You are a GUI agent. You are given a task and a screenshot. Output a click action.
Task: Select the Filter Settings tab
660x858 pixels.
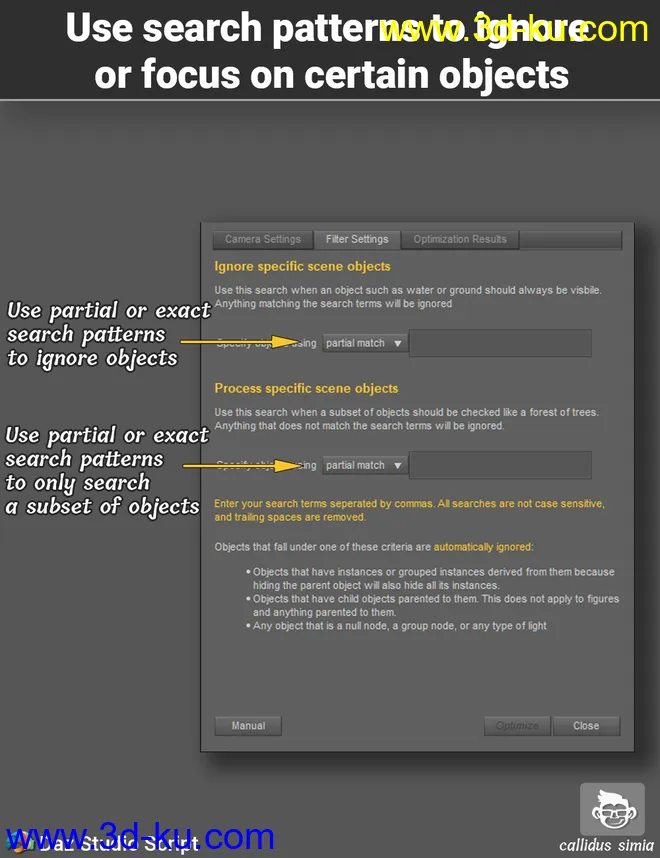(x=357, y=240)
